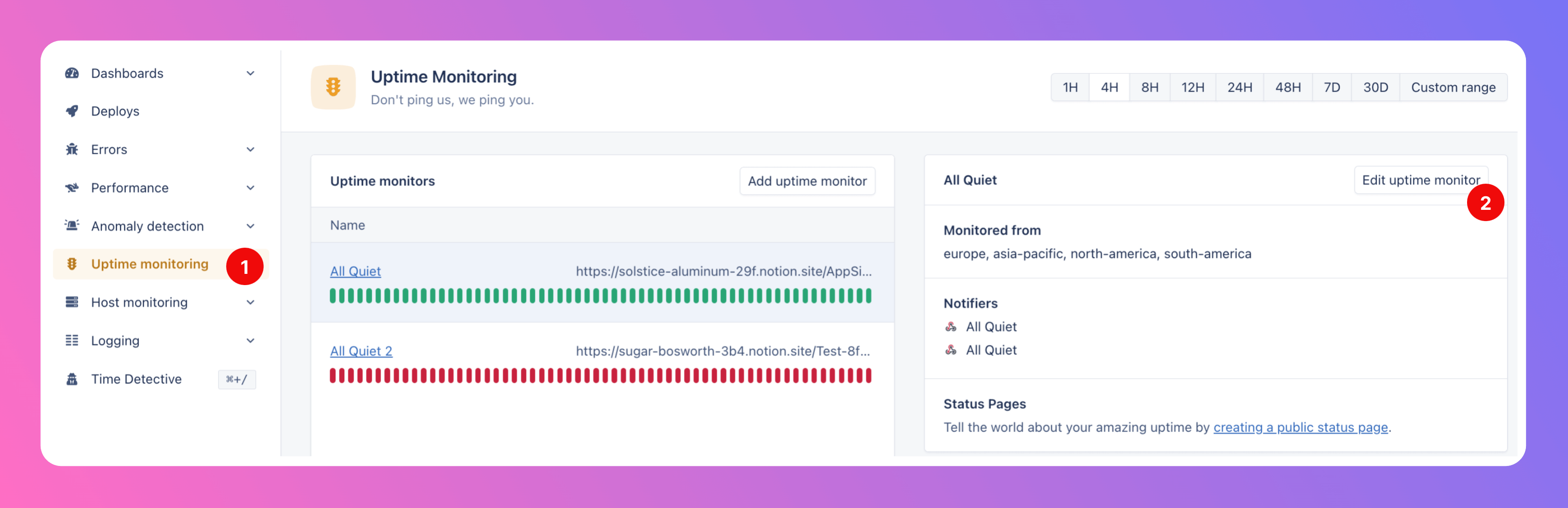Click the large Uptime Monitoring traffic light icon
The height and width of the screenshot is (508, 1568).
pos(333,87)
